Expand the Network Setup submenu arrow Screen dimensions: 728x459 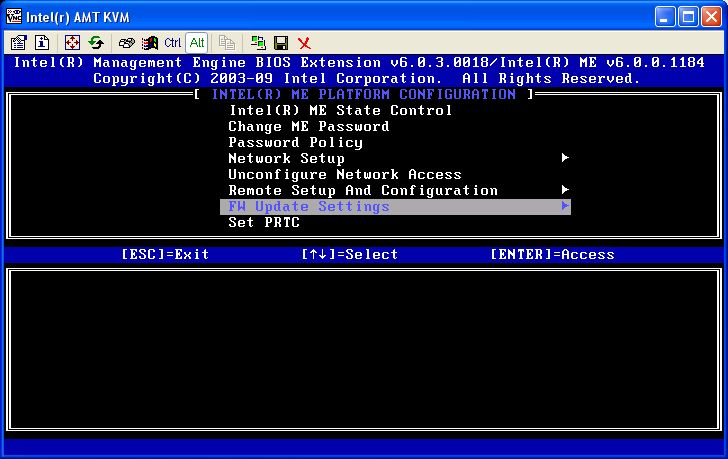pyautogui.click(x=565, y=158)
